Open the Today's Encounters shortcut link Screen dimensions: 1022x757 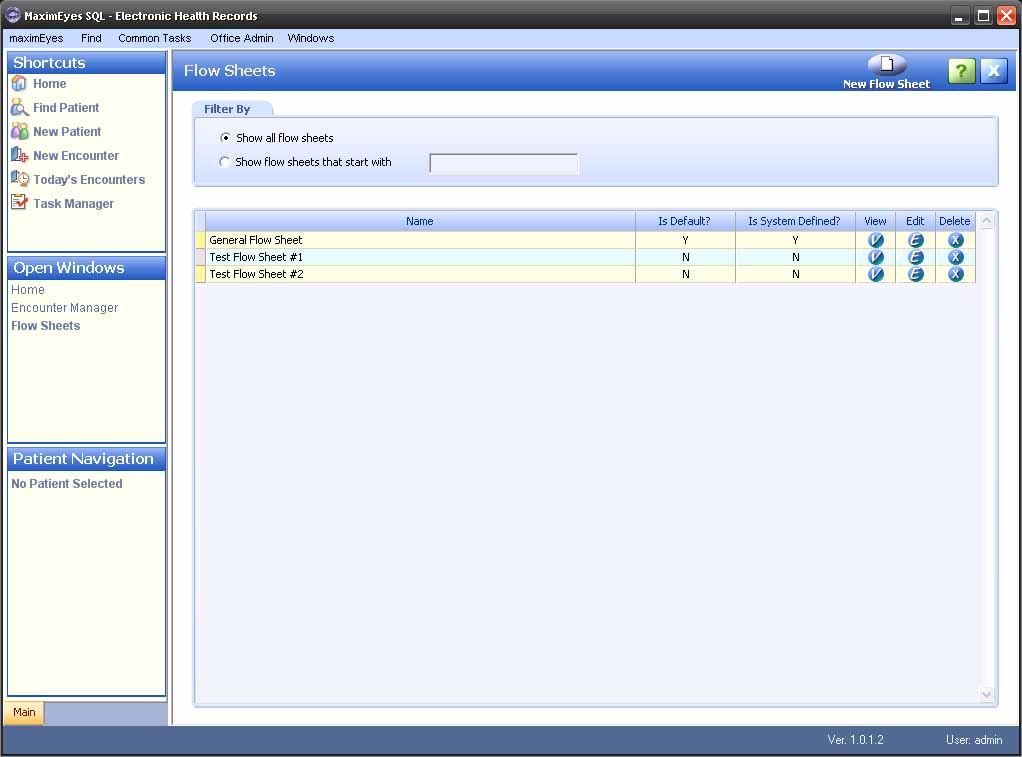point(89,179)
